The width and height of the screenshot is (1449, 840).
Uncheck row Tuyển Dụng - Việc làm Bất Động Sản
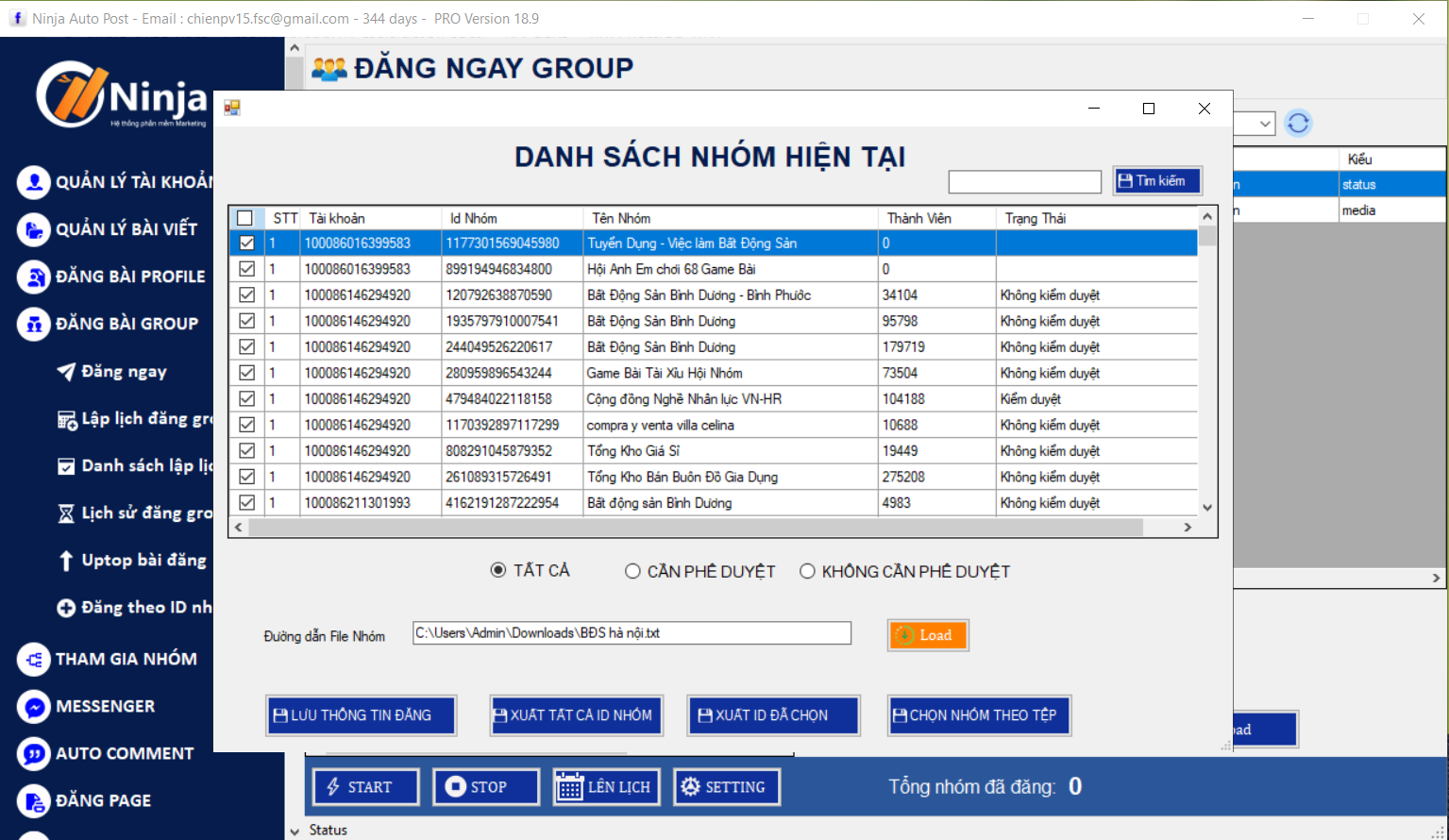pyautogui.click(x=246, y=244)
